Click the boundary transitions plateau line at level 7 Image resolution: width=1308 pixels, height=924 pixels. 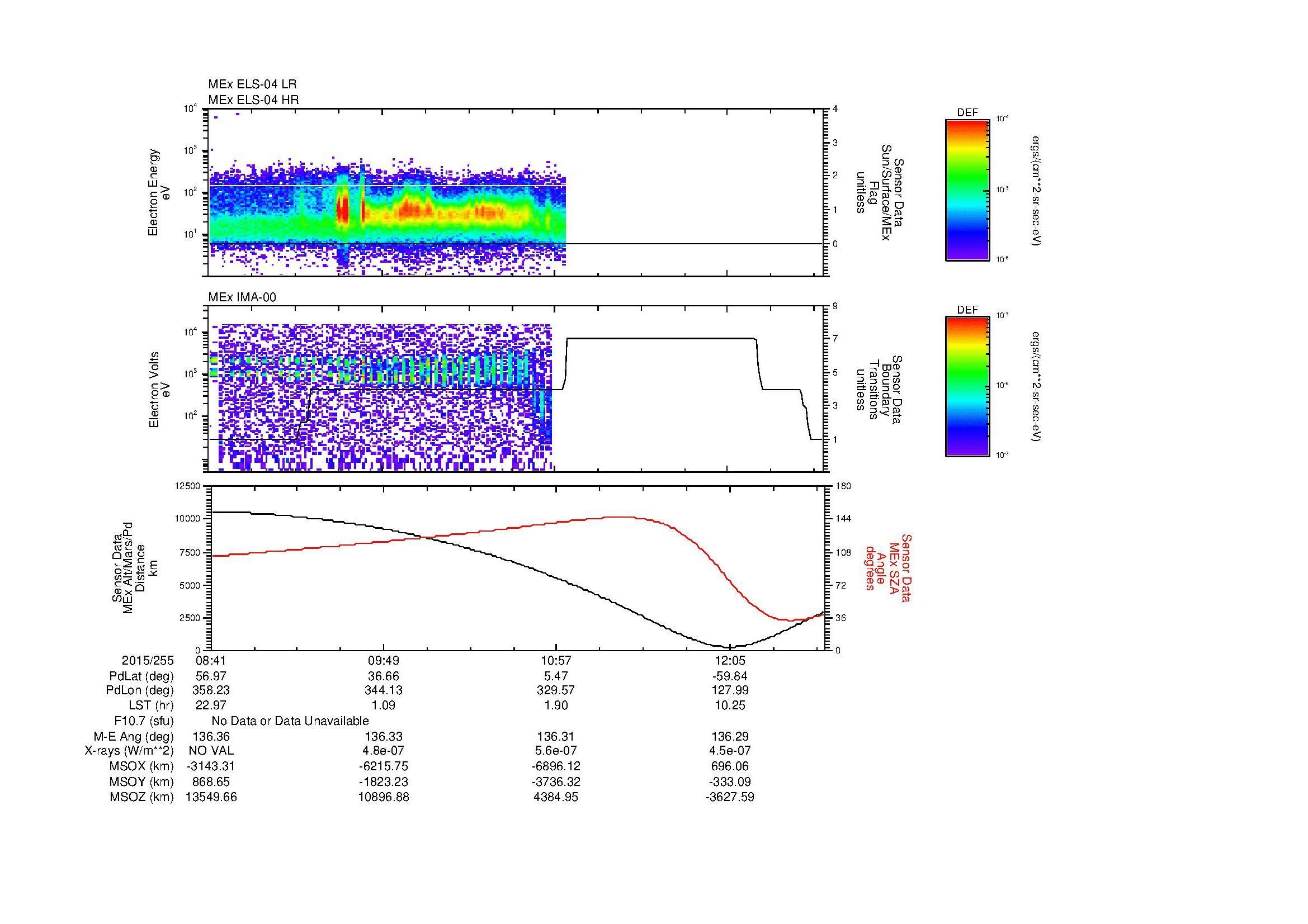click(661, 339)
